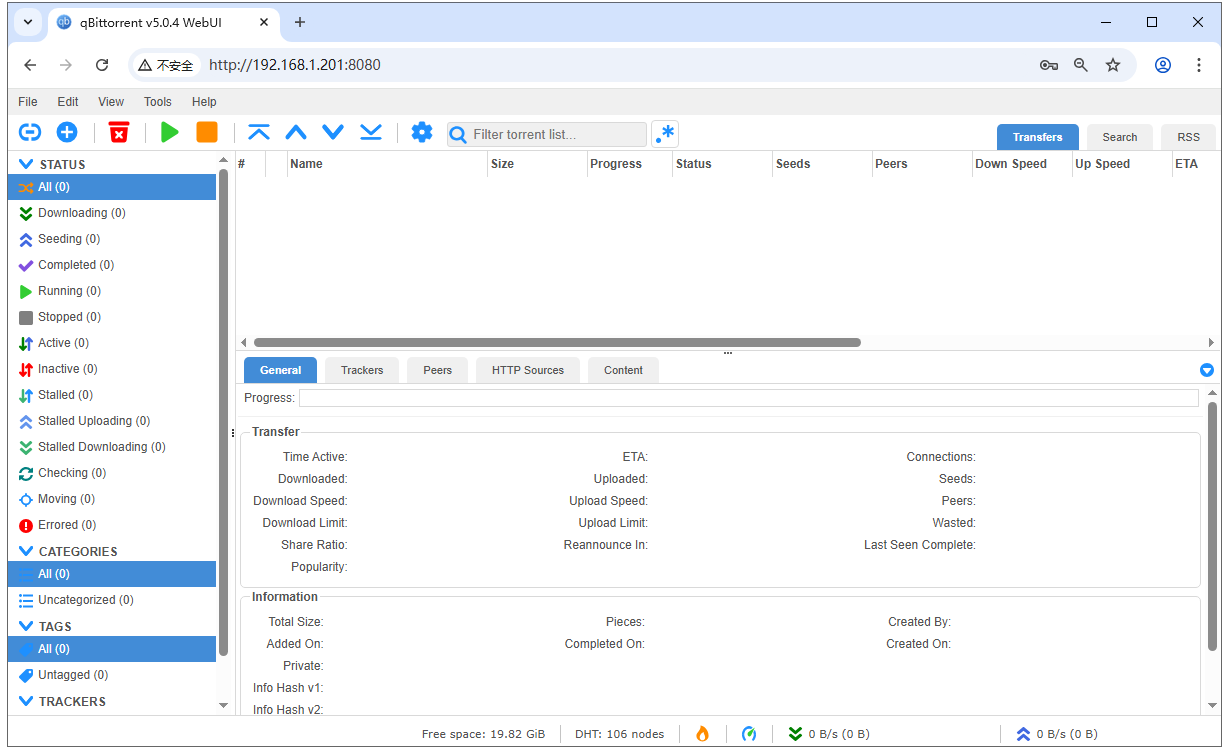Select the Downloading status filter
Screen dimensions: 1229x754
point(82,212)
